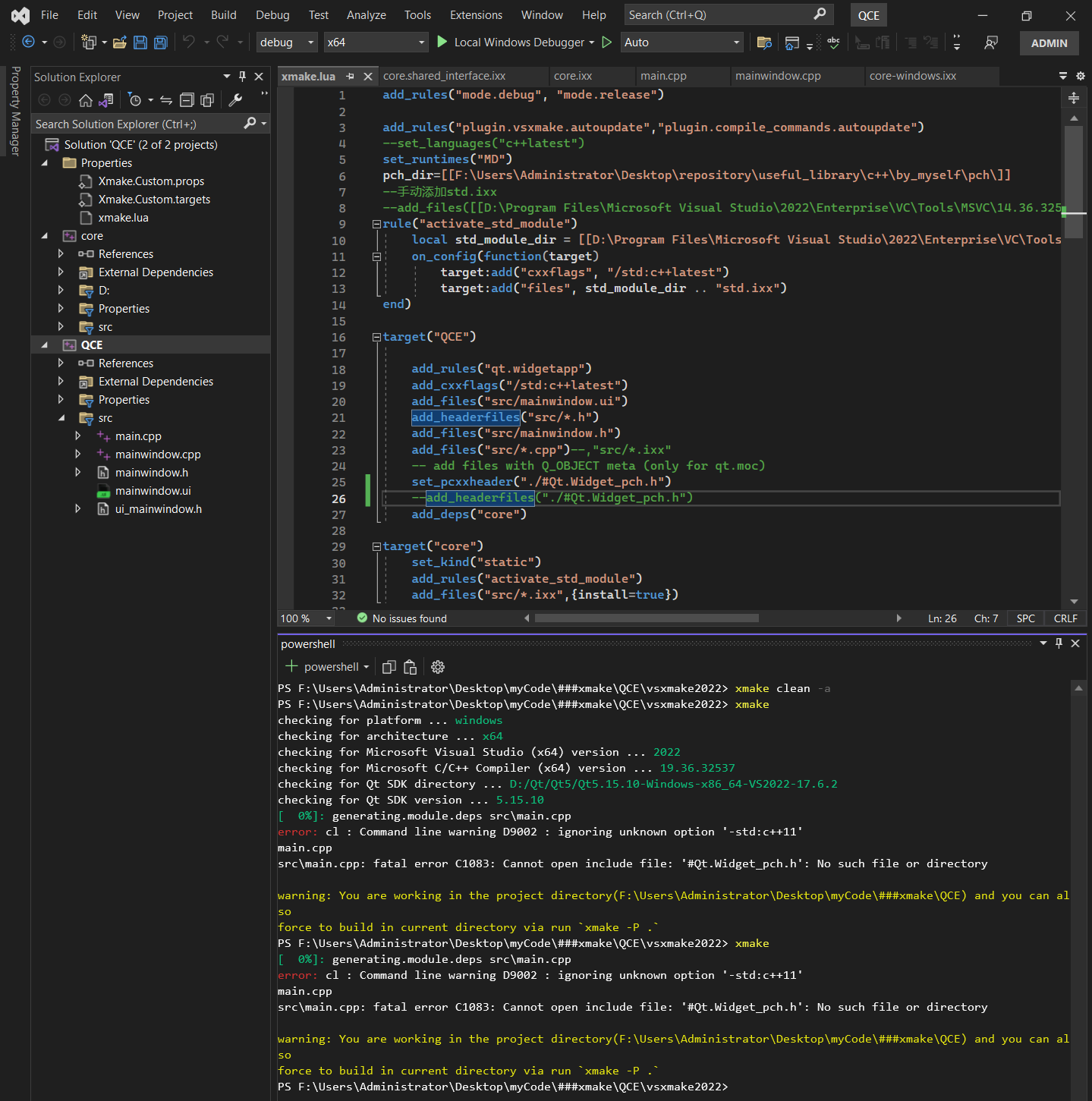Open the debug configuration dropdown
Image resolution: width=1092 pixels, height=1101 pixels.
[287, 42]
